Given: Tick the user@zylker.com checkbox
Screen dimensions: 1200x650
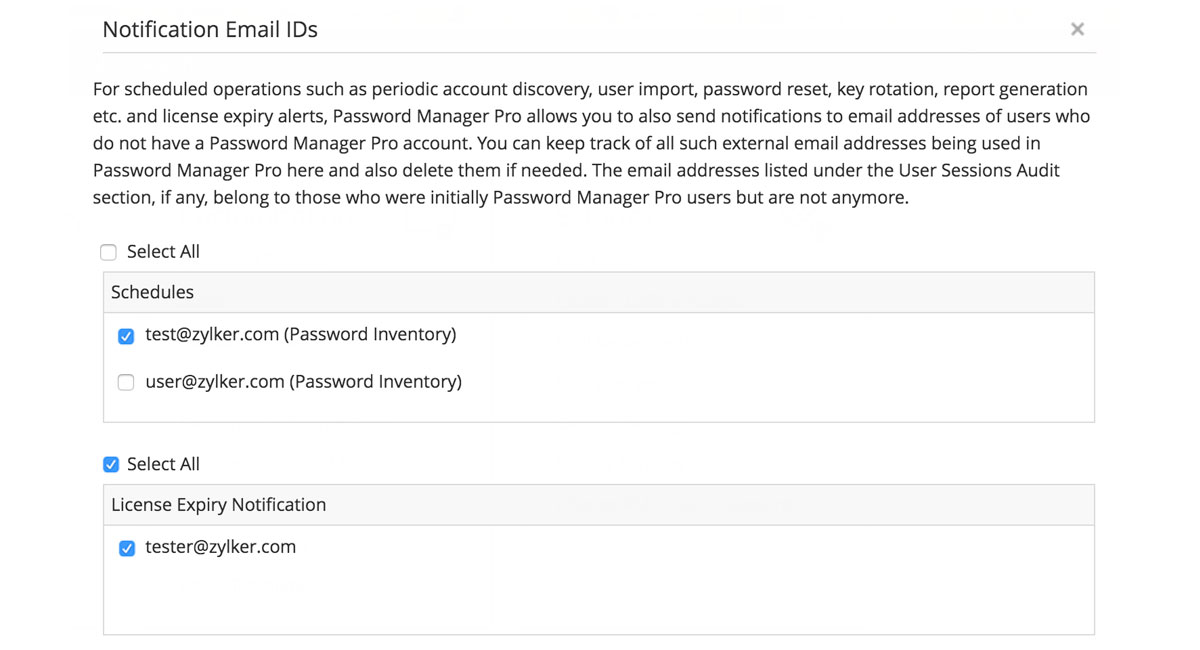Looking at the screenshot, I should pyautogui.click(x=126, y=382).
